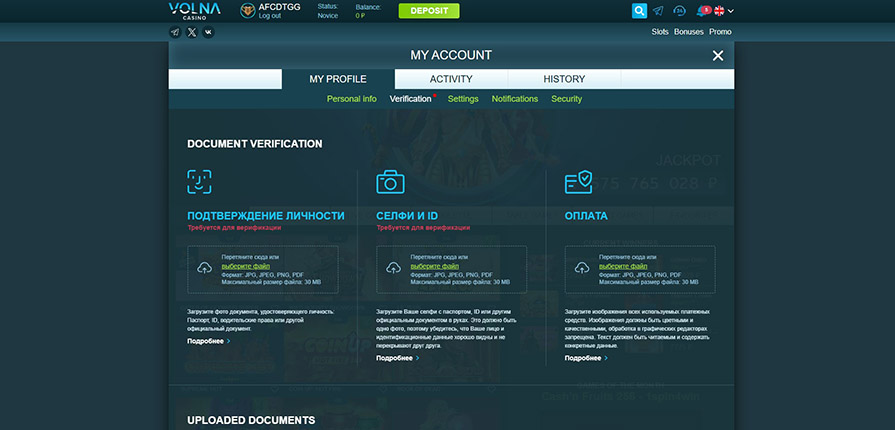Click выберите файл link for identity document

[246, 267]
